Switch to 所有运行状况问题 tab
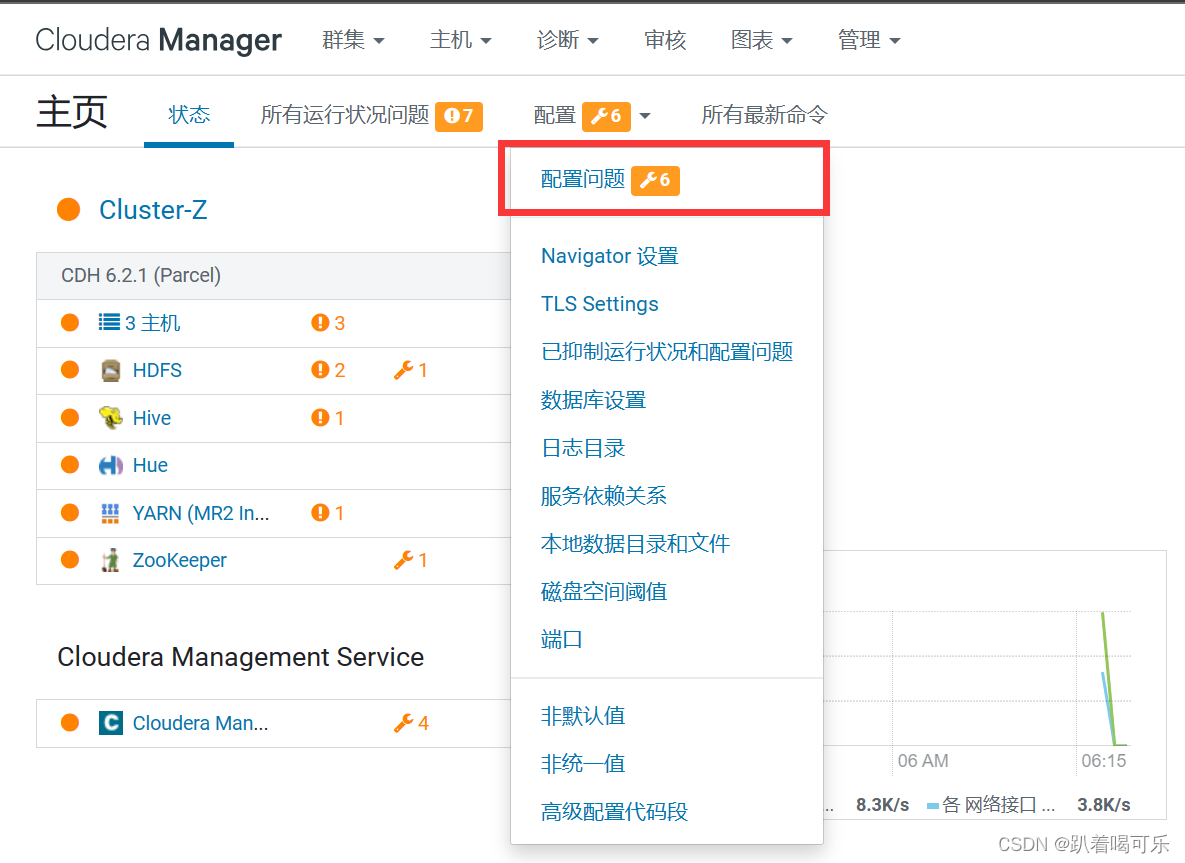The image size is (1185, 863). click(345, 115)
